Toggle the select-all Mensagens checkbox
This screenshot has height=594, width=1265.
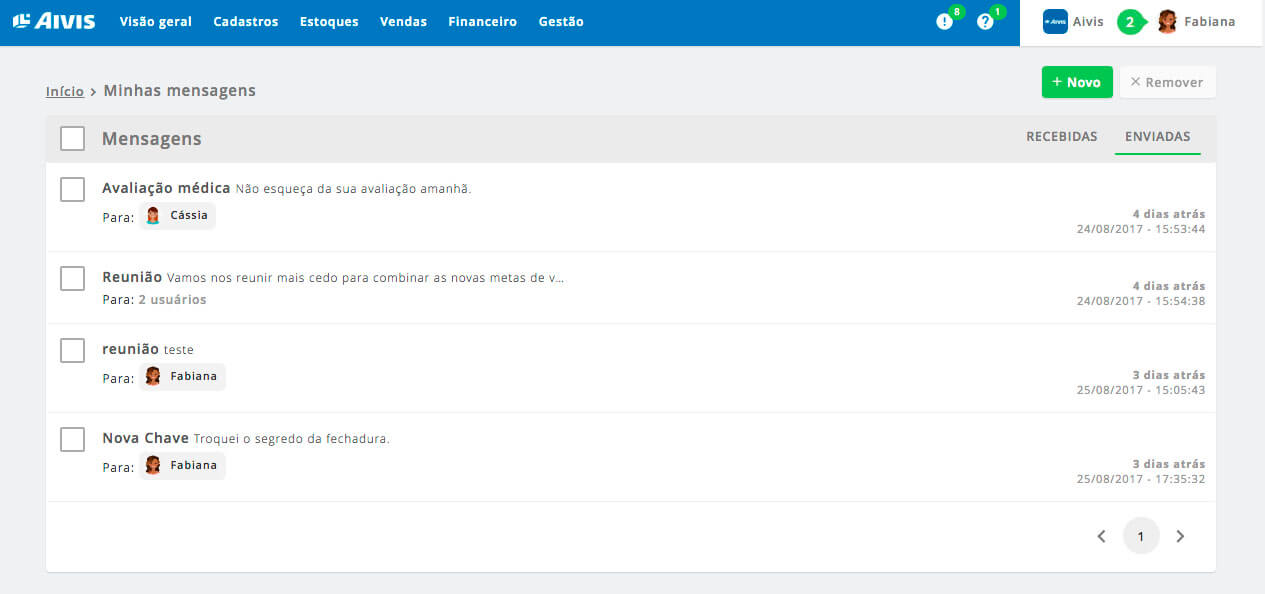tap(72, 138)
